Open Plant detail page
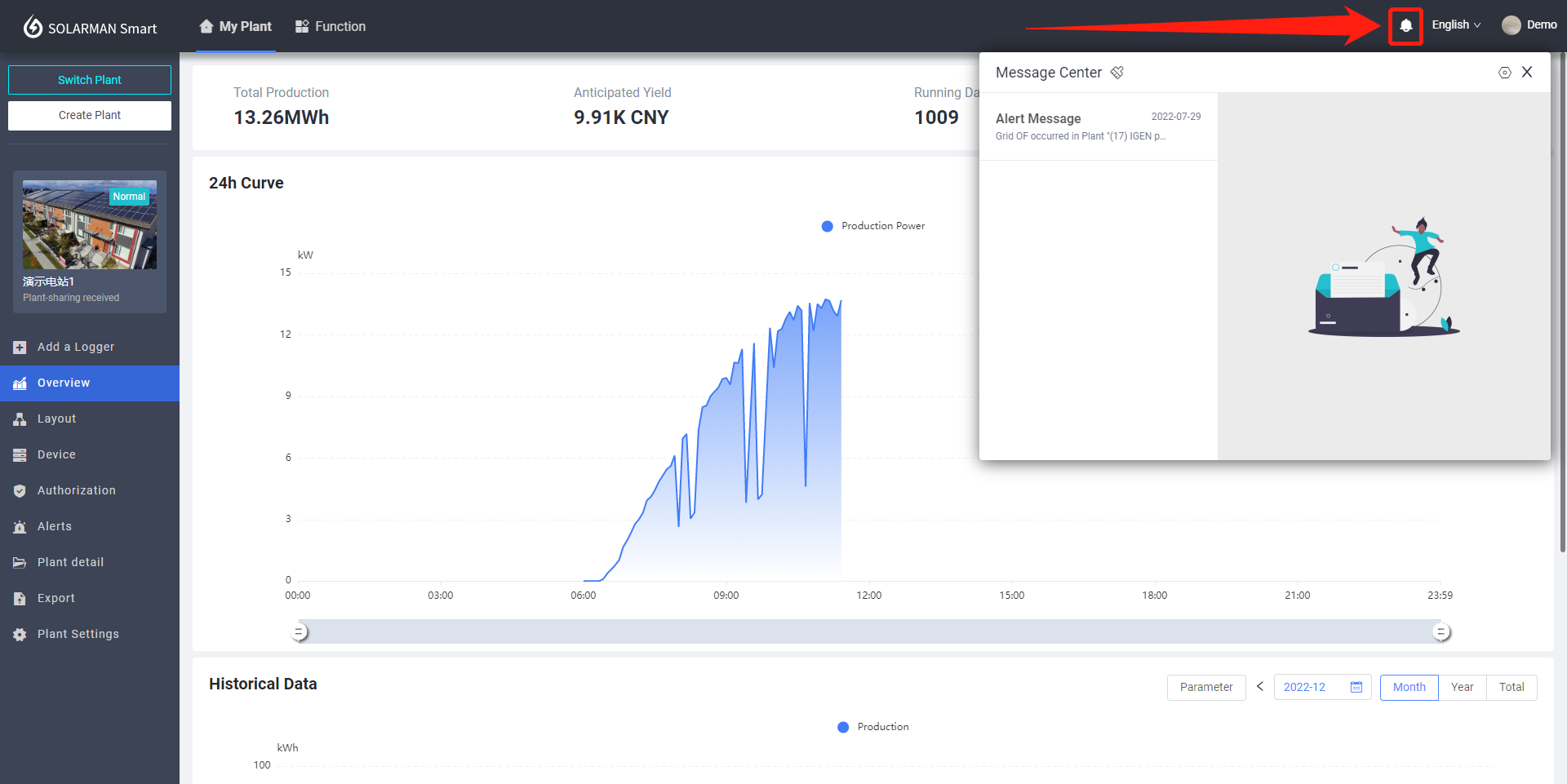The image size is (1567, 784). [90, 562]
